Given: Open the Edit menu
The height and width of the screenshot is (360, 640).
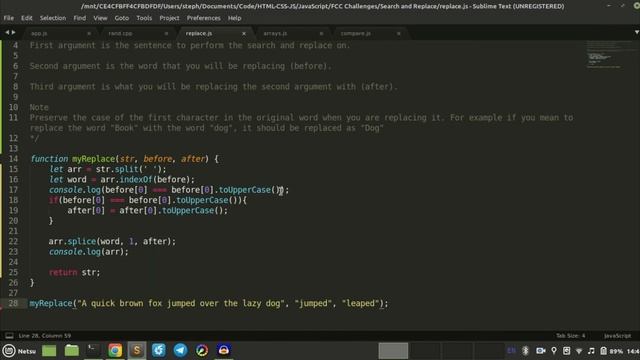Looking at the screenshot, I should tap(27, 18).
